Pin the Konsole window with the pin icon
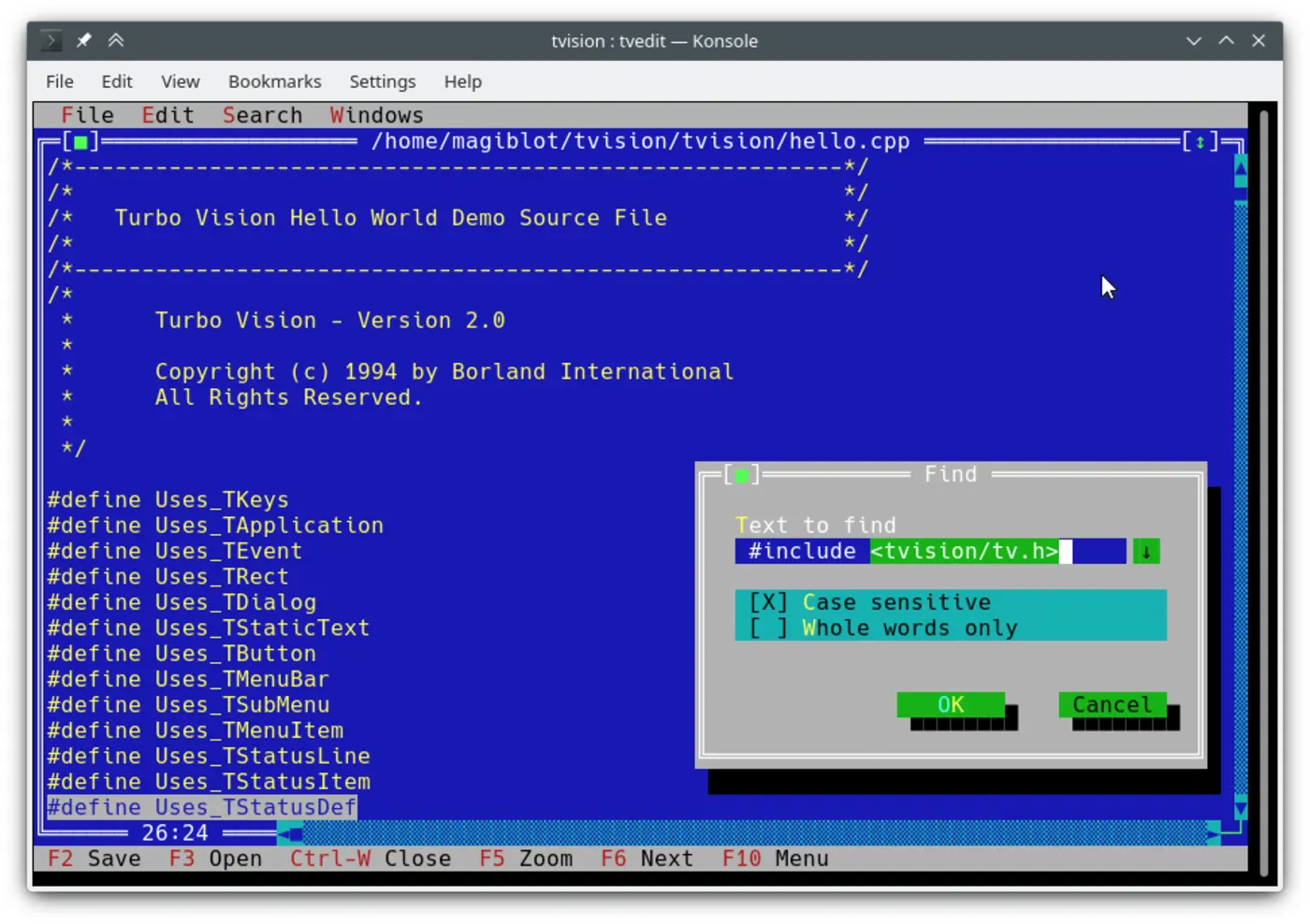Viewport: 1310px width, 924px height. click(x=84, y=41)
